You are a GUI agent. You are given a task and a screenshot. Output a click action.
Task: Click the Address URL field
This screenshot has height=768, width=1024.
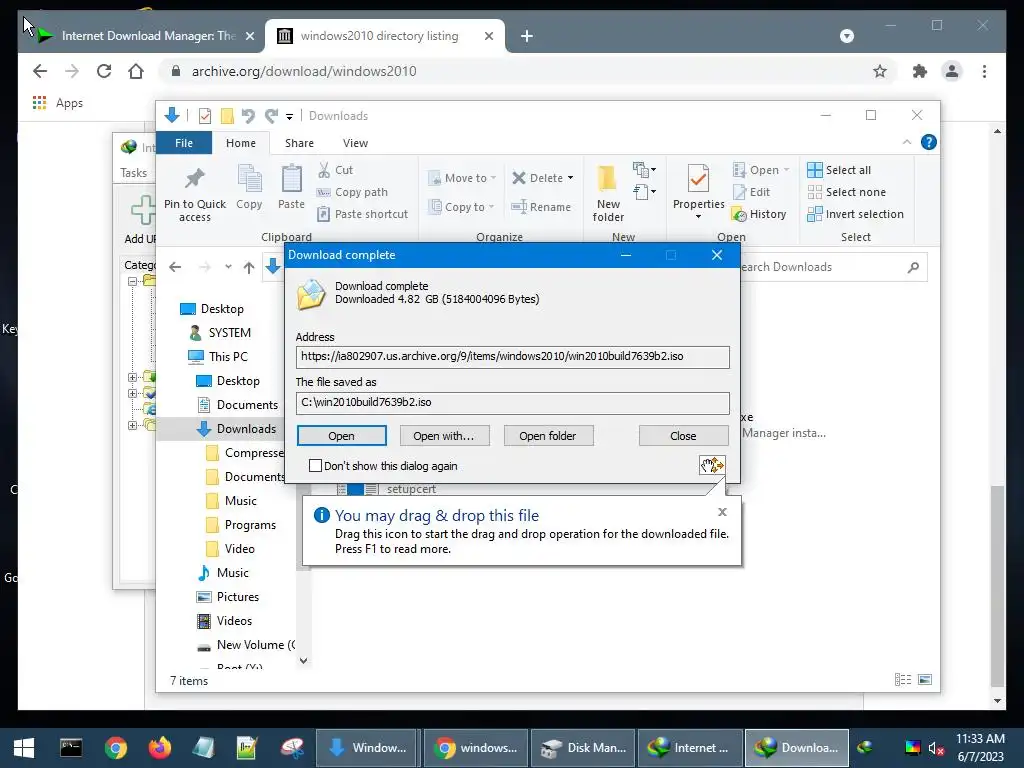pyautogui.click(x=513, y=357)
